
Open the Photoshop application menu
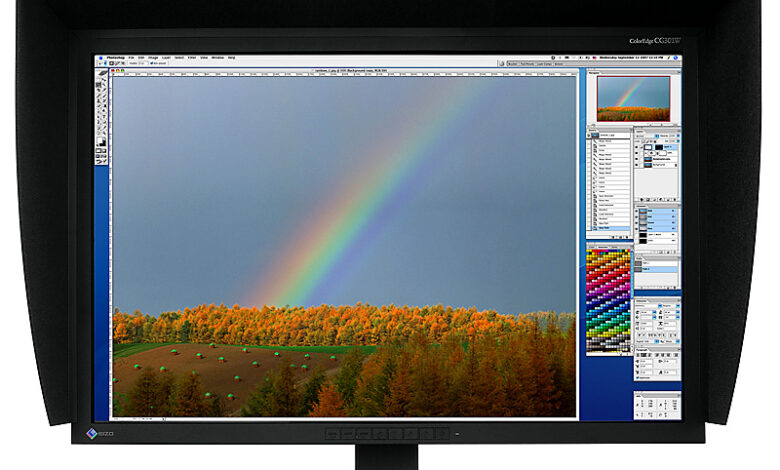click(116, 58)
